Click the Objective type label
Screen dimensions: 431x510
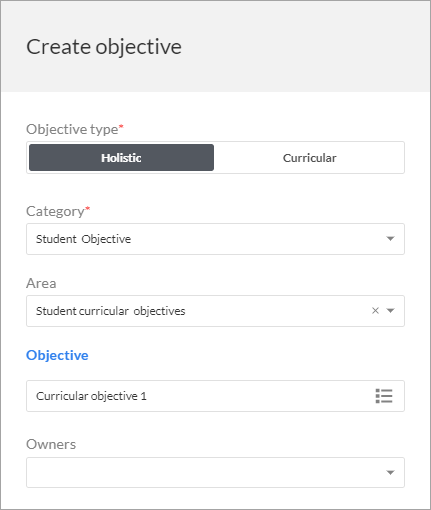pos(72,129)
